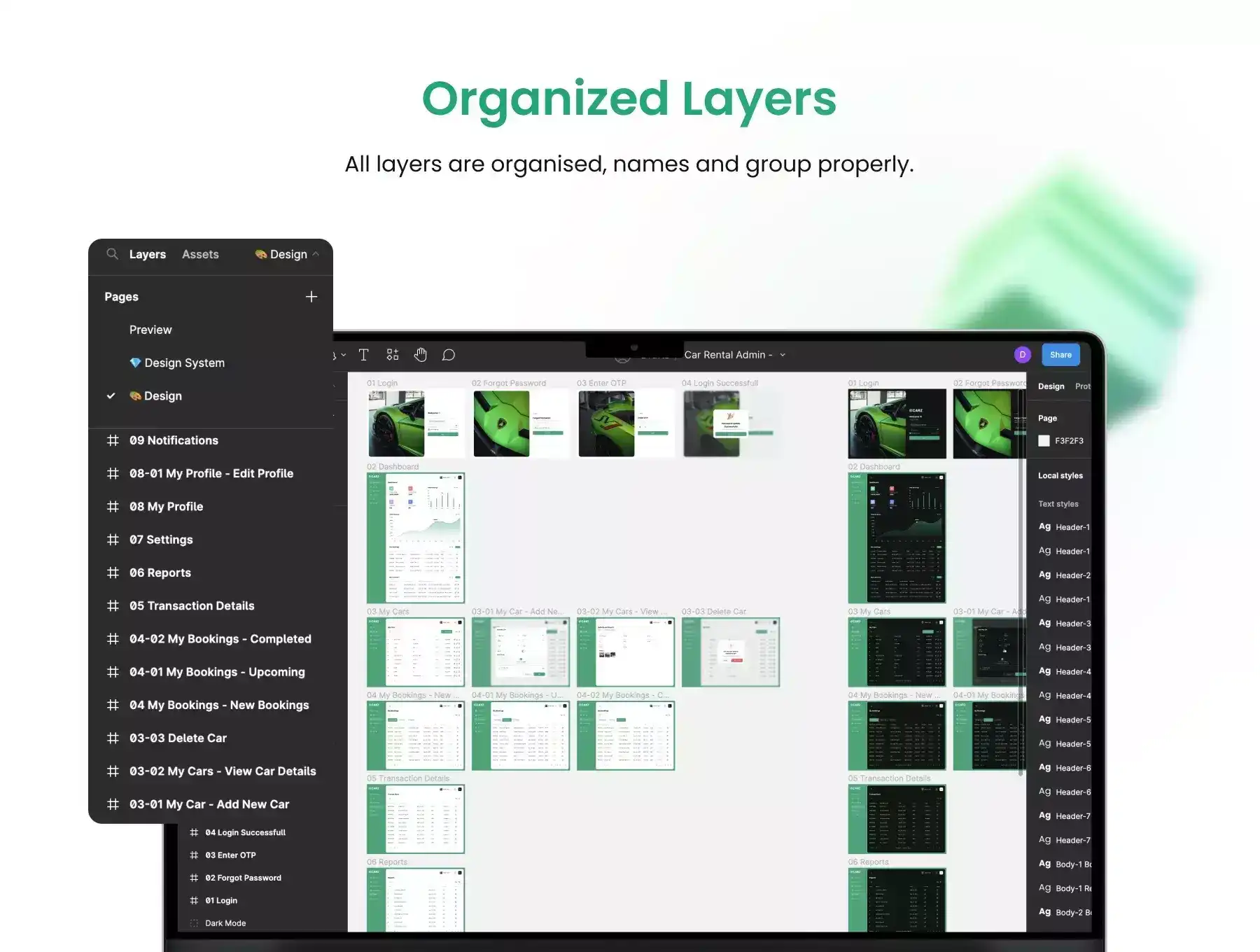
Task: Click the blue Share button
Action: point(1060,355)
